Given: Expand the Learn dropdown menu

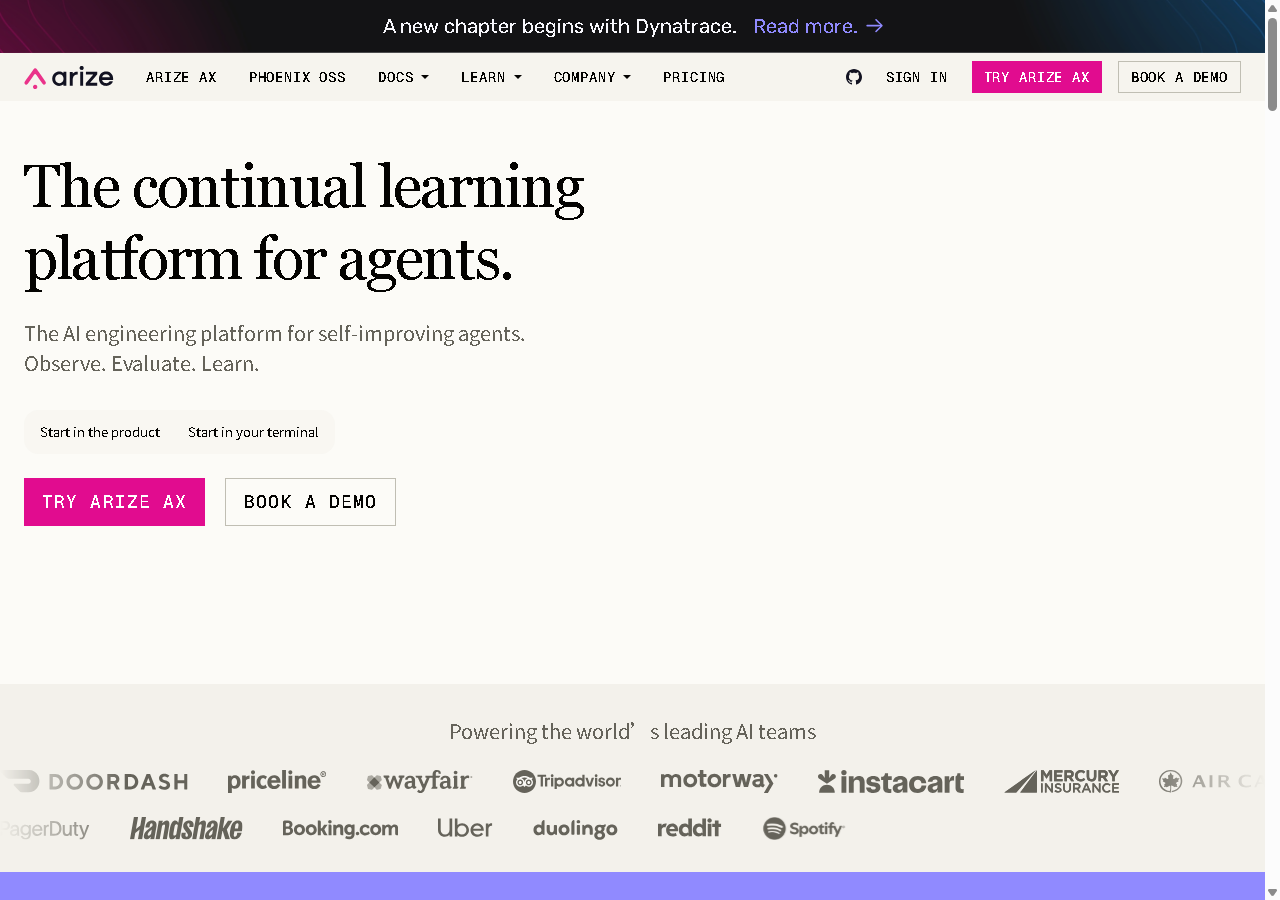Looking at the screenshot, I should 491,77.
